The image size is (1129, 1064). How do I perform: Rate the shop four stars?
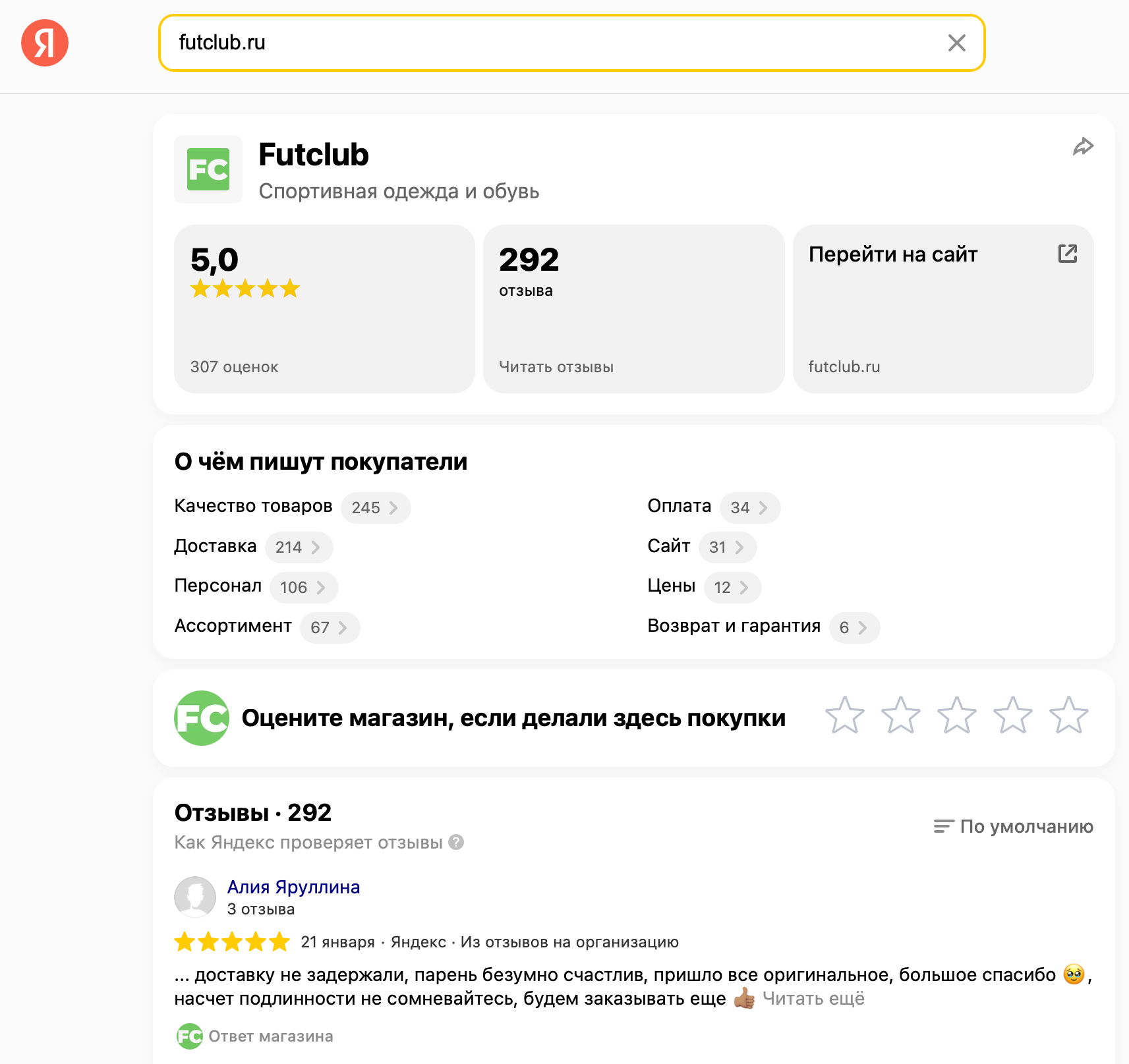1013,716
